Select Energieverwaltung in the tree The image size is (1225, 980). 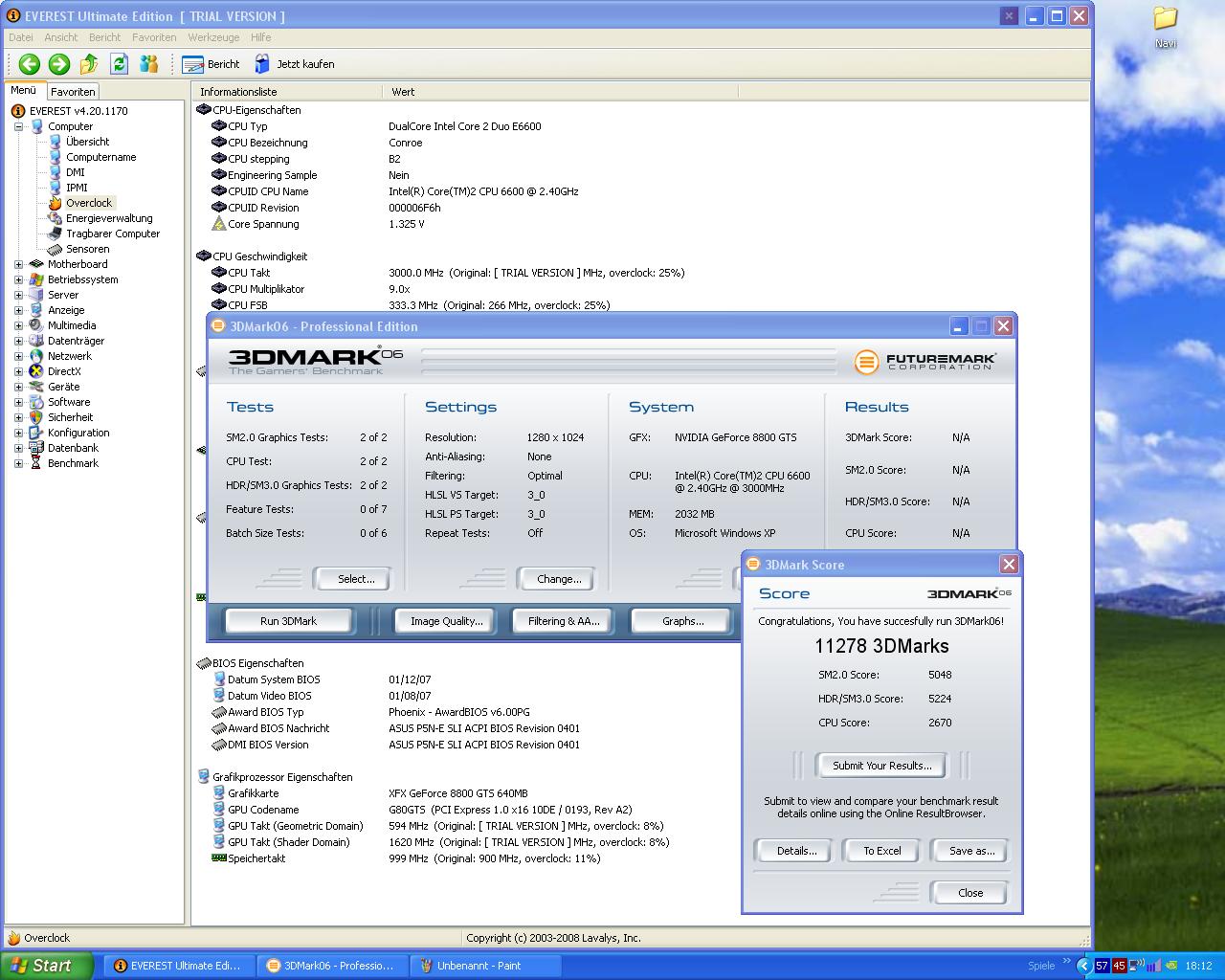(109, 218)
